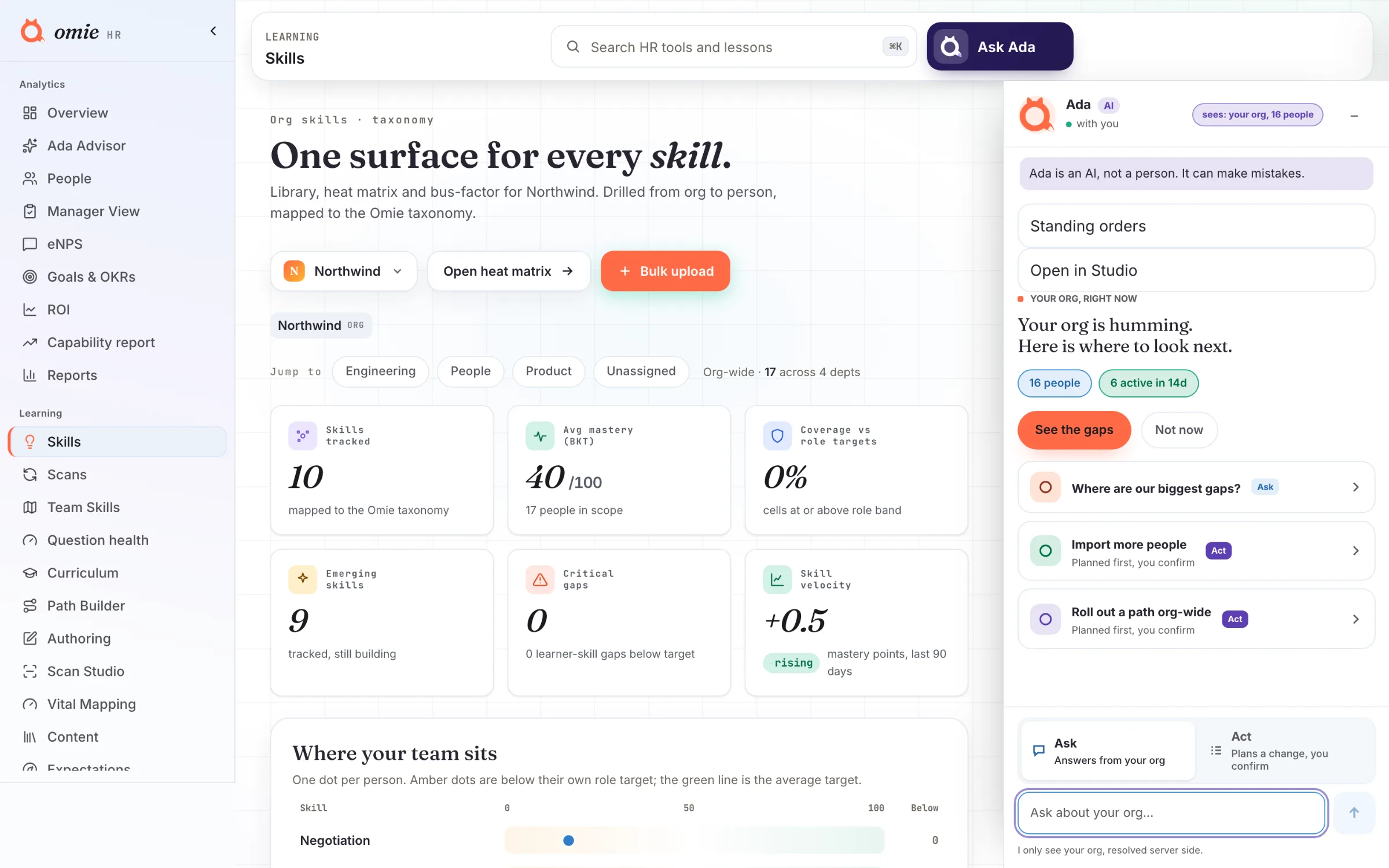
Task: Switch Ada mode to Act
Action: (1285, 751)
